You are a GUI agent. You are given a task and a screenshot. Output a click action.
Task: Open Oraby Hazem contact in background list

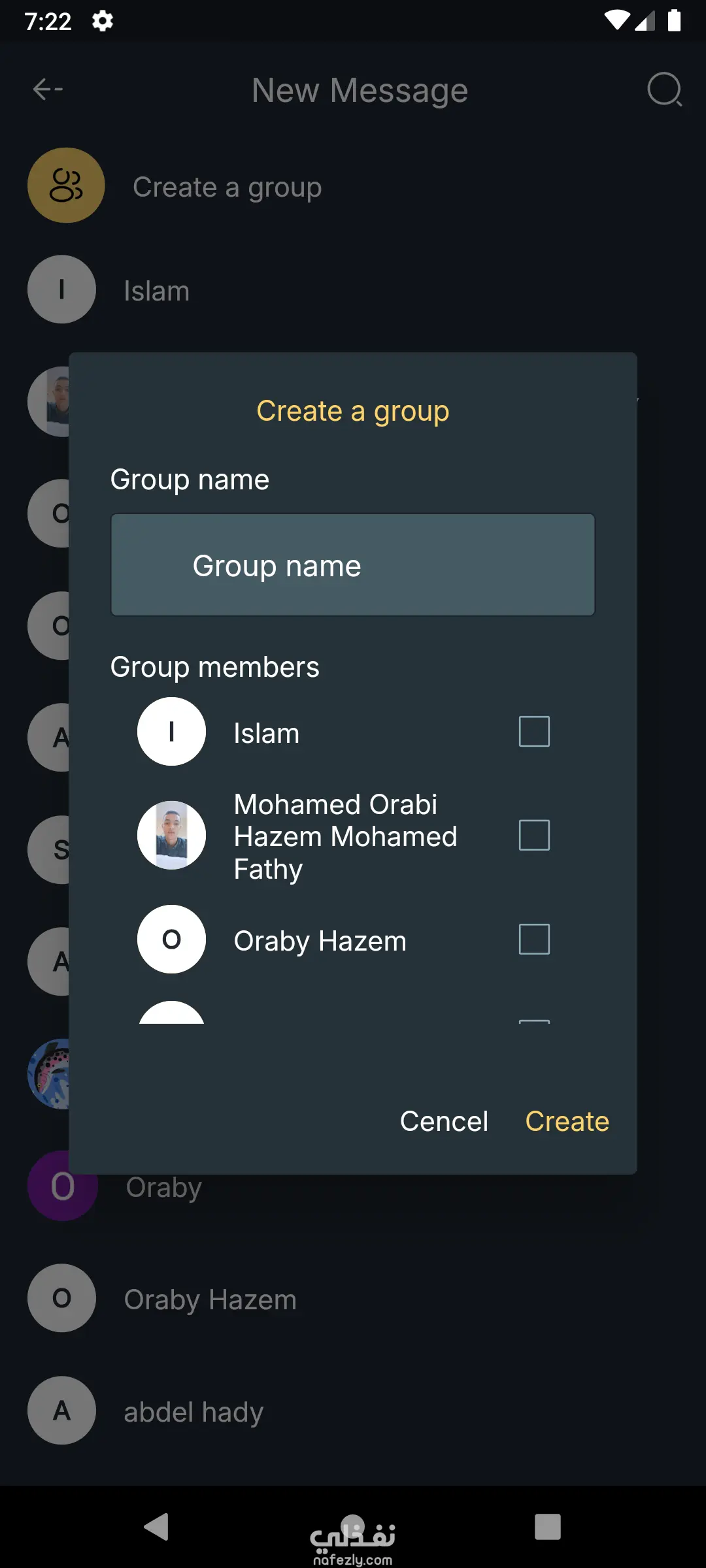click(210, 1299)
